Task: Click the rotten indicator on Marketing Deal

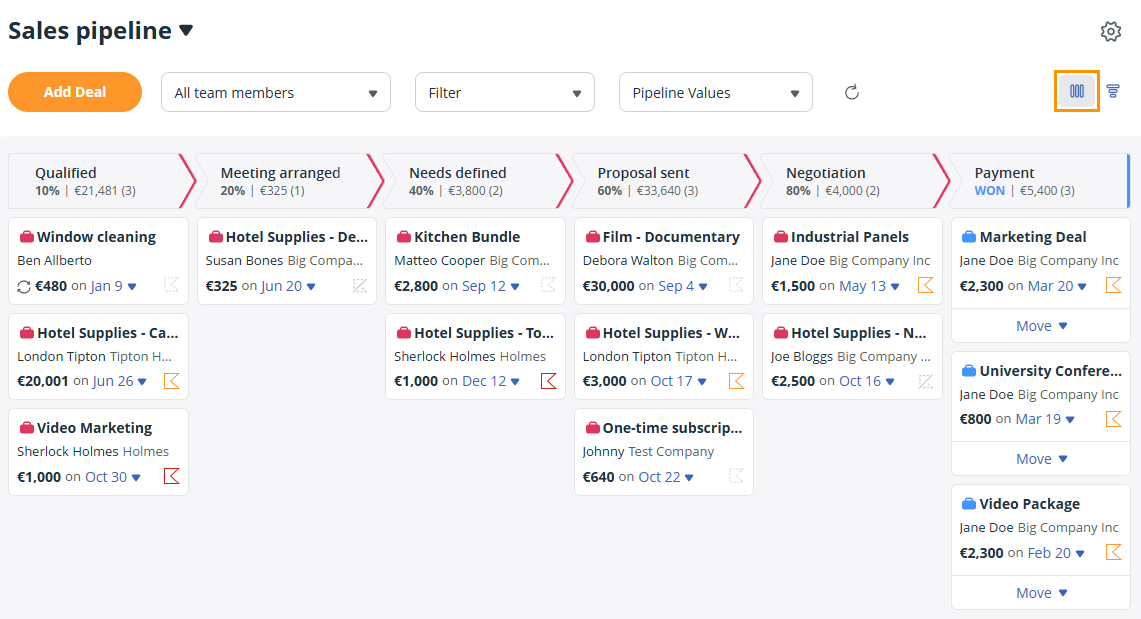Action: point(1113,285)
